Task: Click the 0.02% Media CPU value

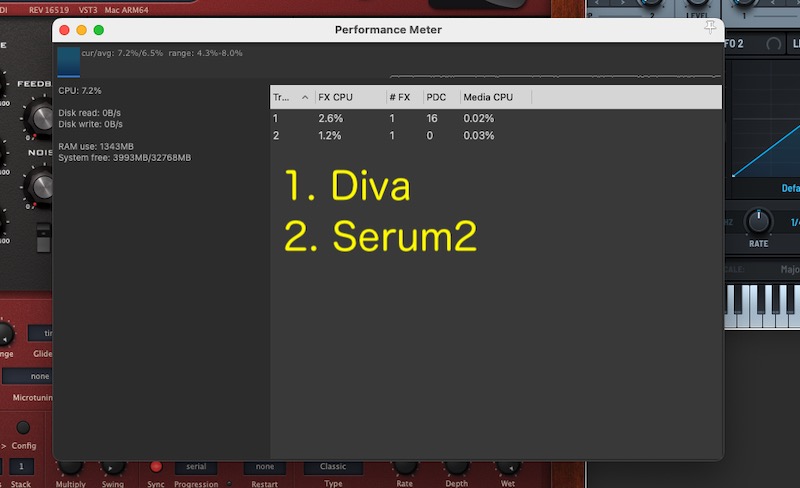Action: (x=479, y=118)
